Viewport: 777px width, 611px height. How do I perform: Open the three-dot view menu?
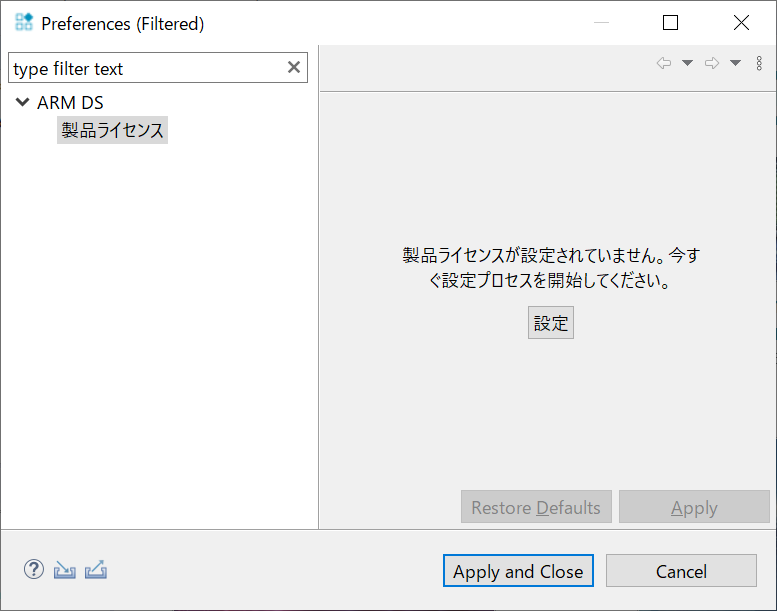(759, 63)
